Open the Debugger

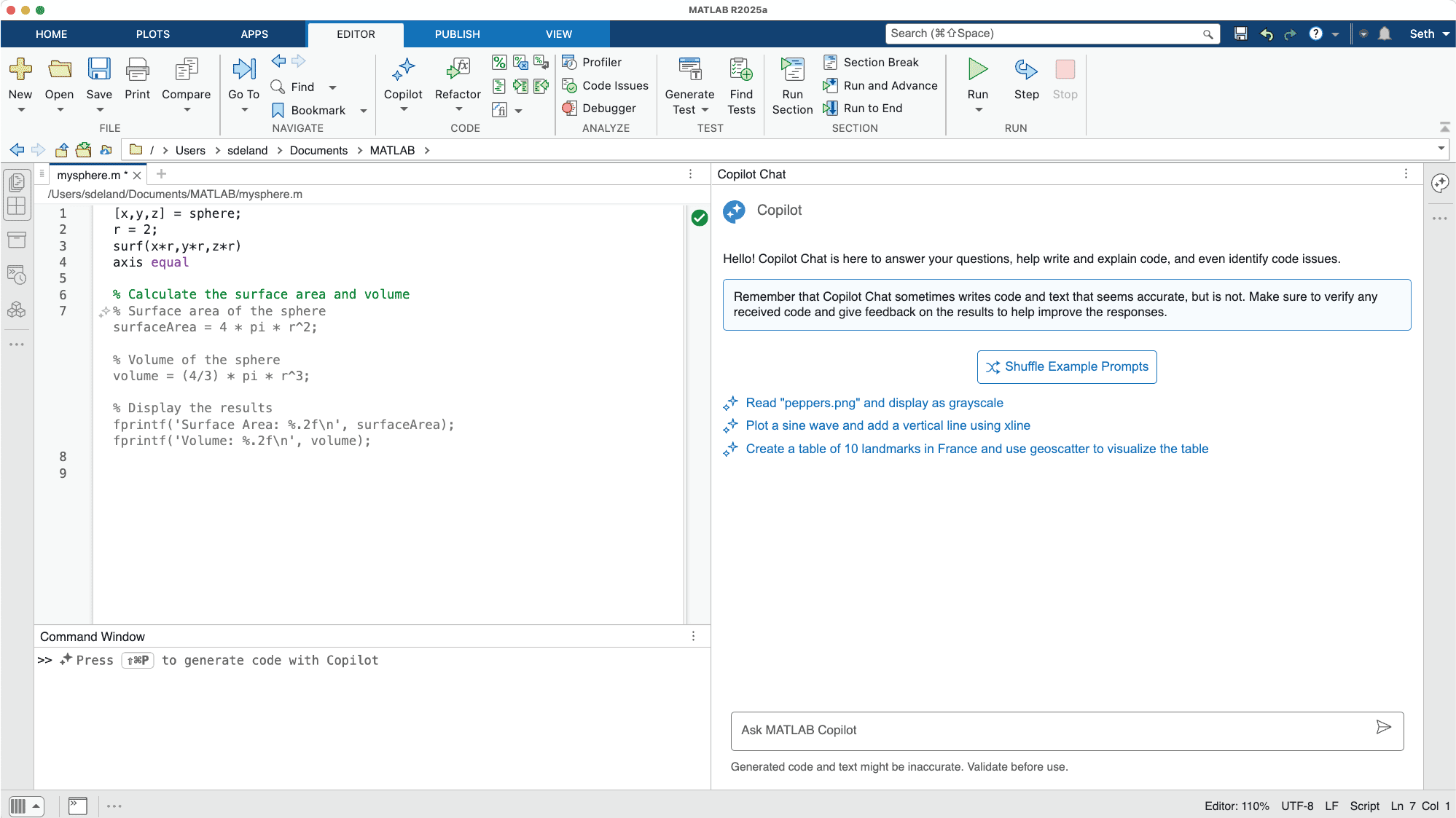tap(603, 108)
